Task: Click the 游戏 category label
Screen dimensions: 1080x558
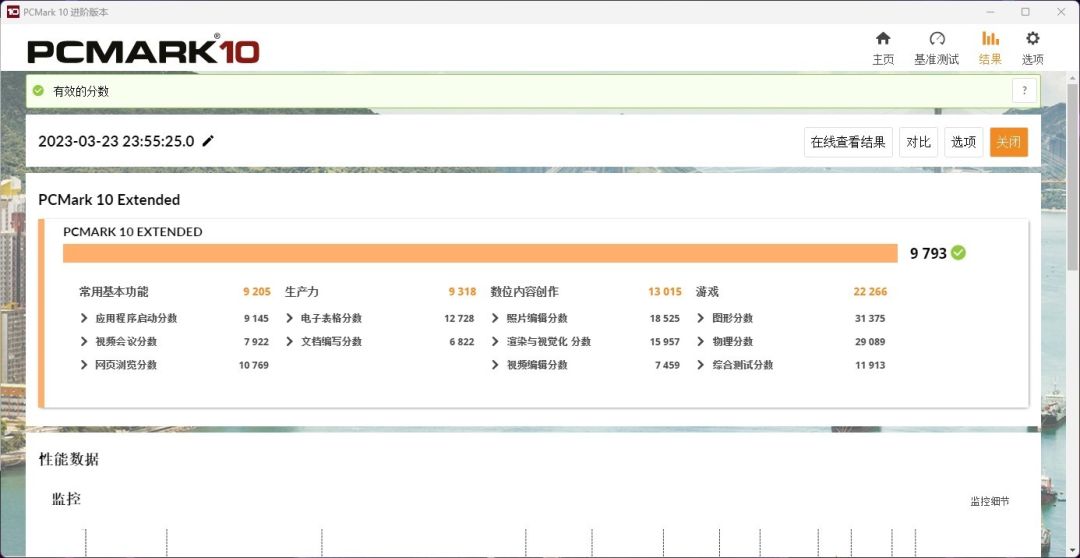Action: [707, 292]
